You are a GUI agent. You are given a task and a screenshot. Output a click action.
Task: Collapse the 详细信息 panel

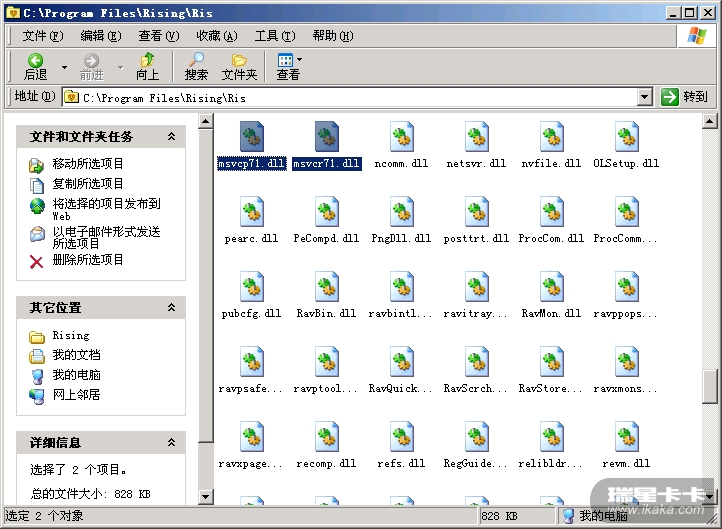point(171,442)
